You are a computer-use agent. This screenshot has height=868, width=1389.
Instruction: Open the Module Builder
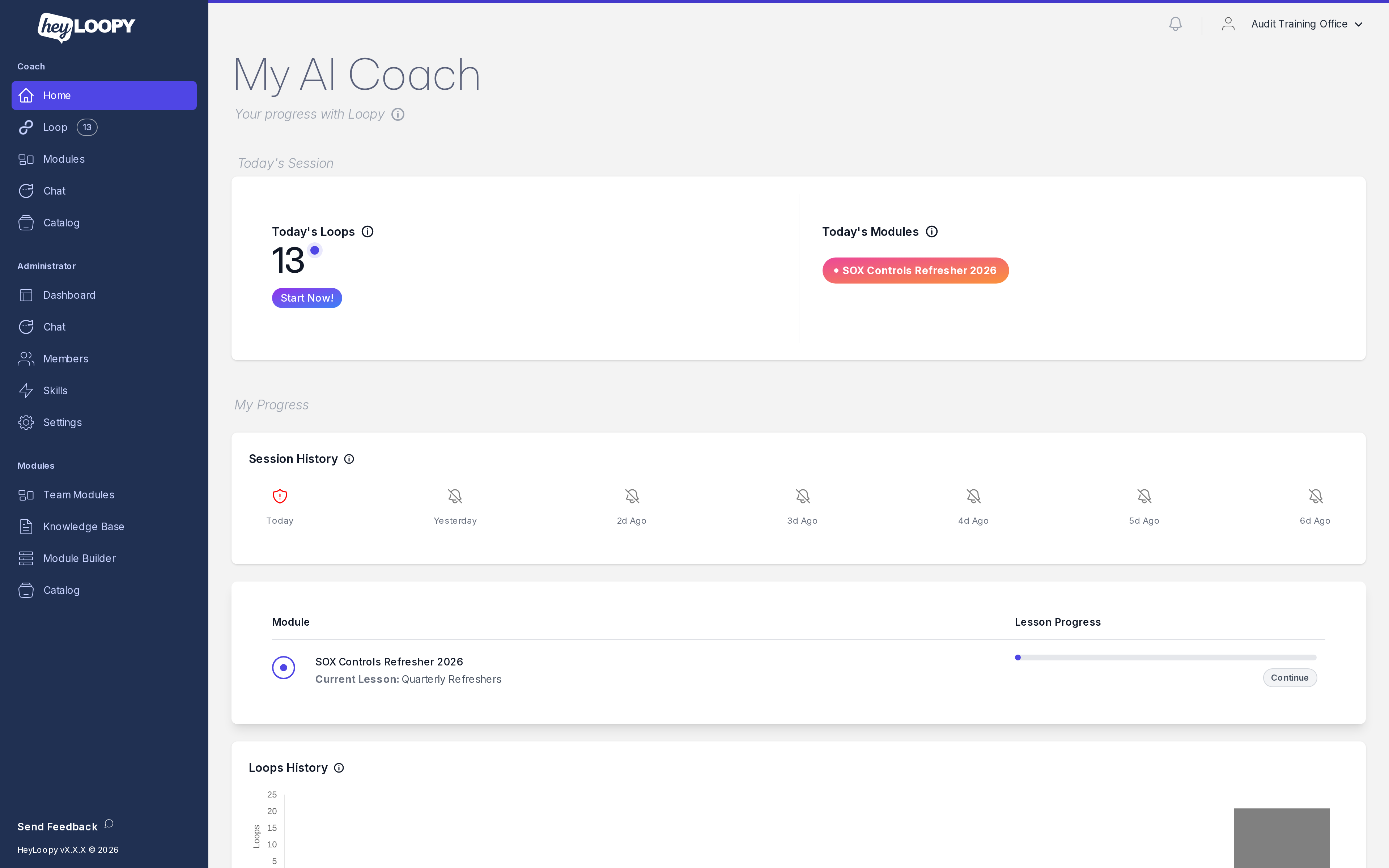(x=104, y=558)
